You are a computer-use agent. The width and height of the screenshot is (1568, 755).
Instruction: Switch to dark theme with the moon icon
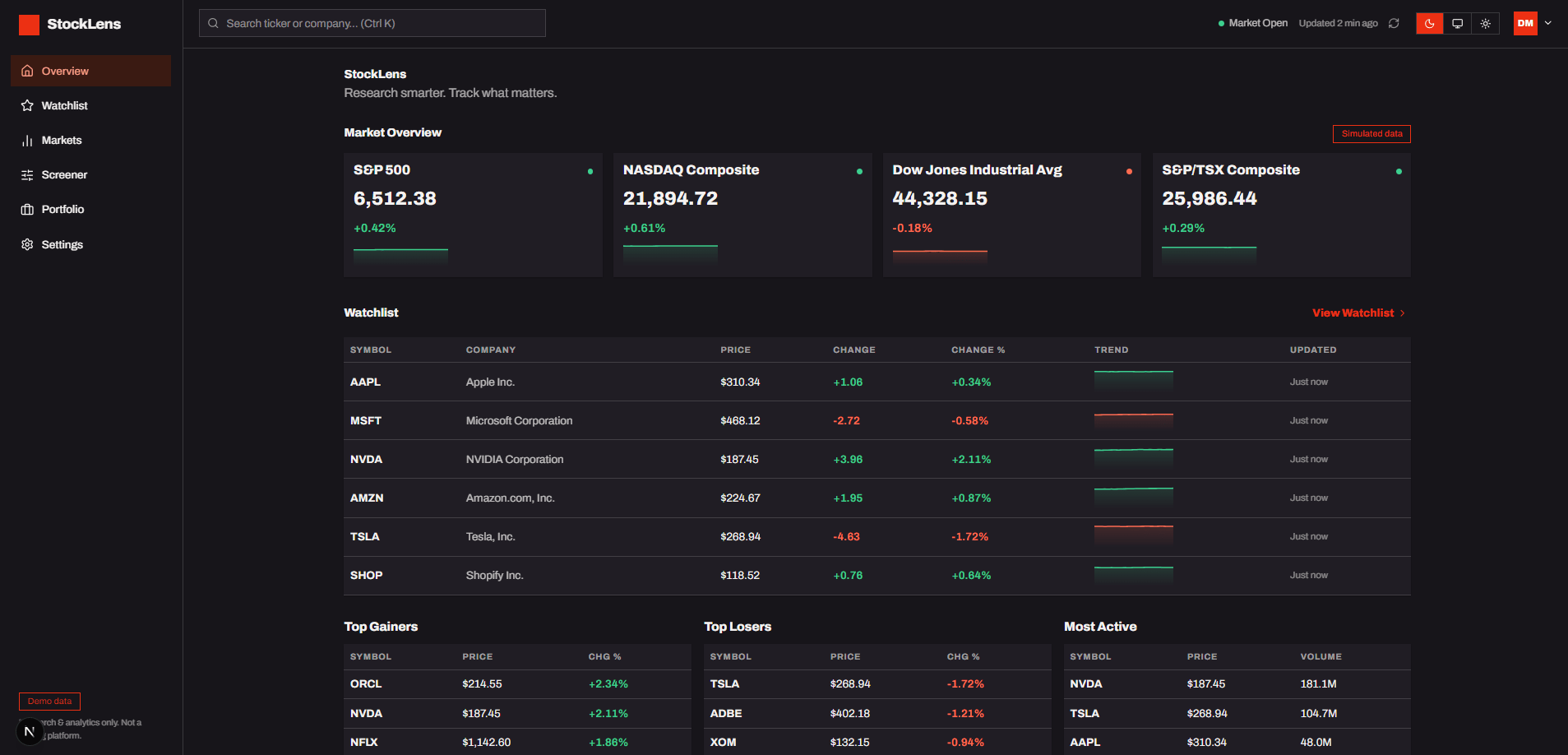1430,23
